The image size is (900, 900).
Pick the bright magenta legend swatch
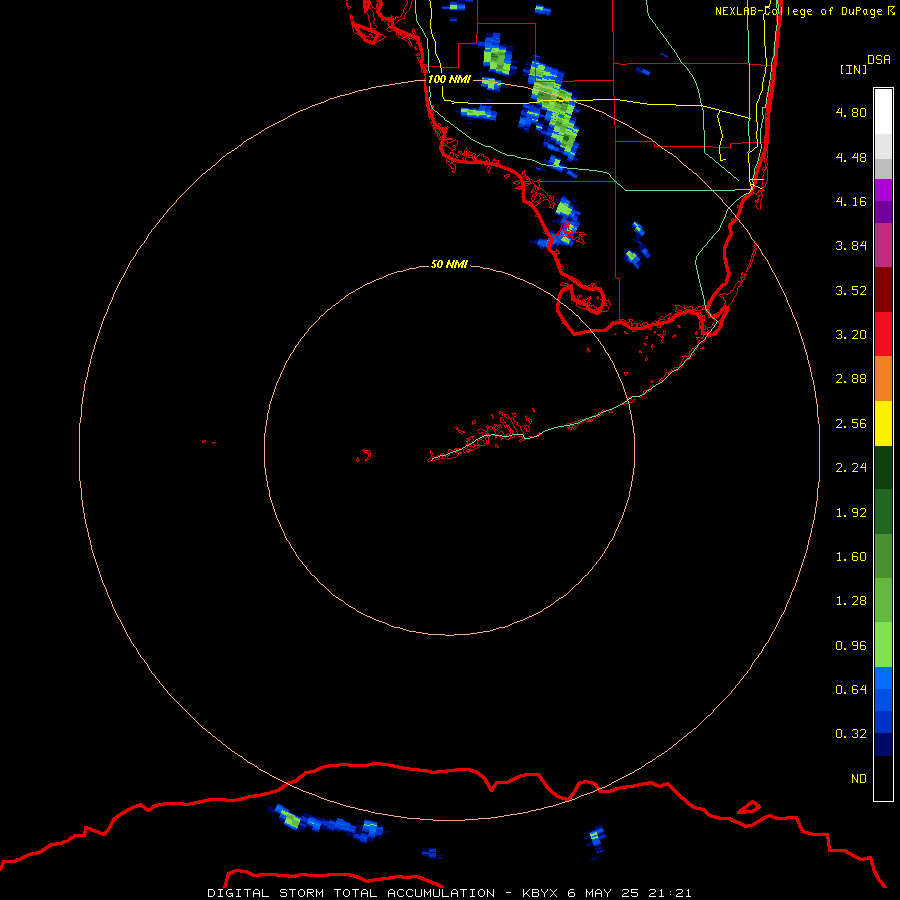pyautogui.click(x=883, y=190)
